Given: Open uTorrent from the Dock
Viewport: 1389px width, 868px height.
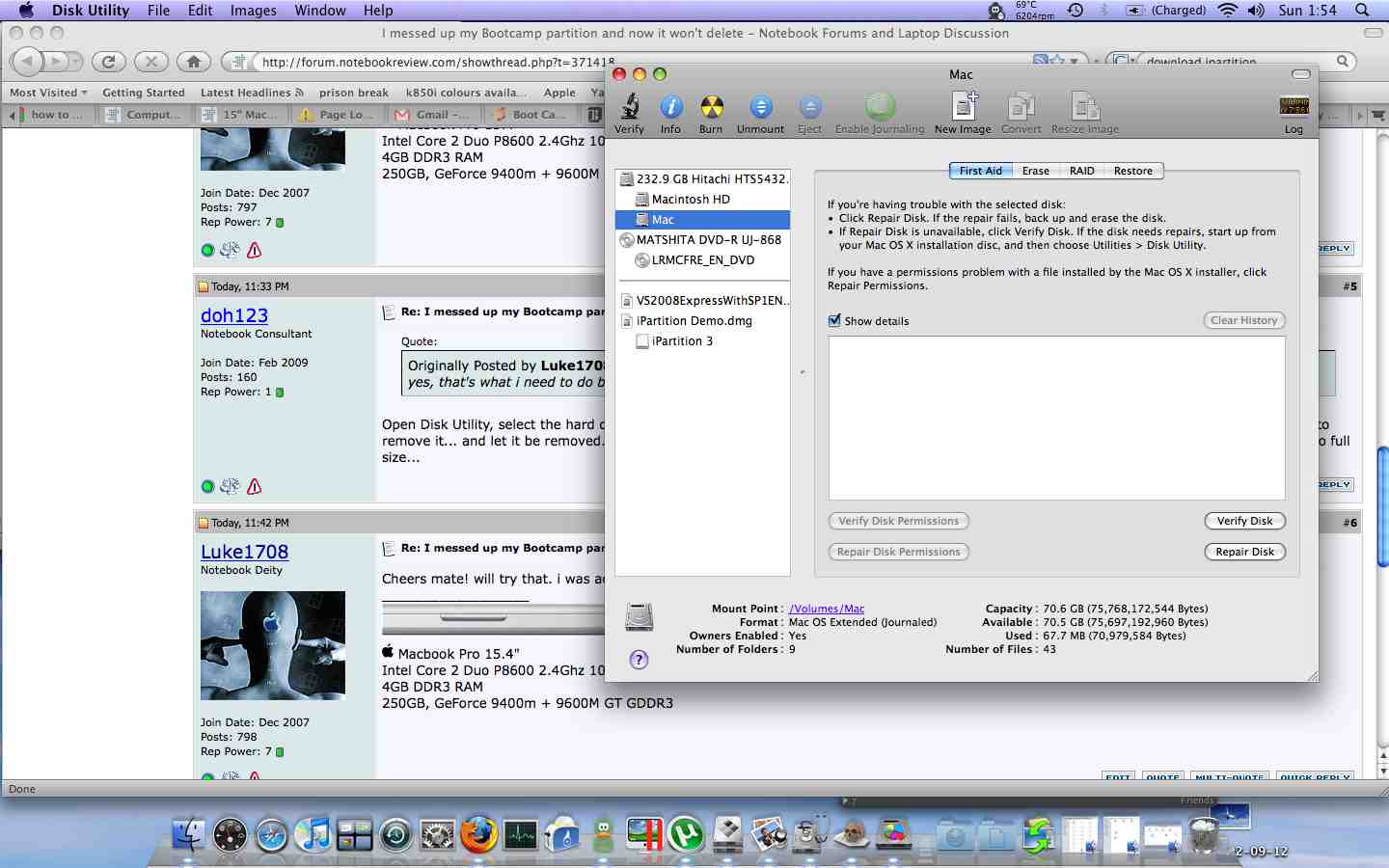Looking at the screenshot, I should click(686, 834).
